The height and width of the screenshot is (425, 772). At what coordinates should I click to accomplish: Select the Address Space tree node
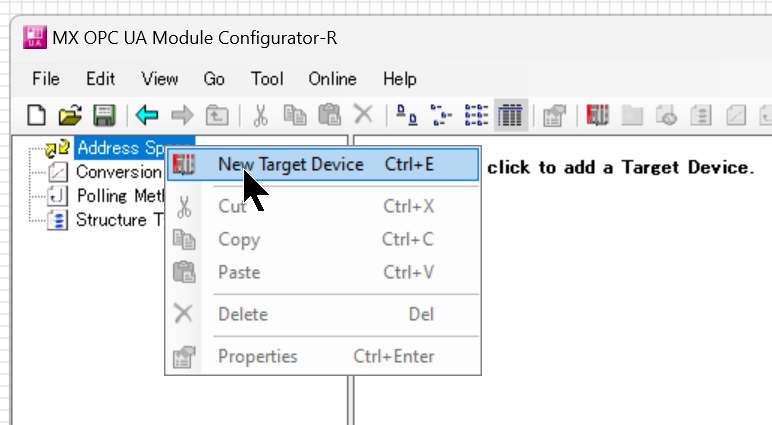121,148
